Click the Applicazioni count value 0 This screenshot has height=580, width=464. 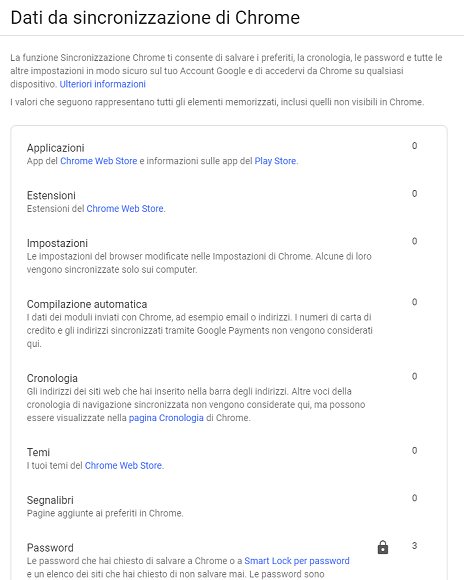(x=414, y=146)
